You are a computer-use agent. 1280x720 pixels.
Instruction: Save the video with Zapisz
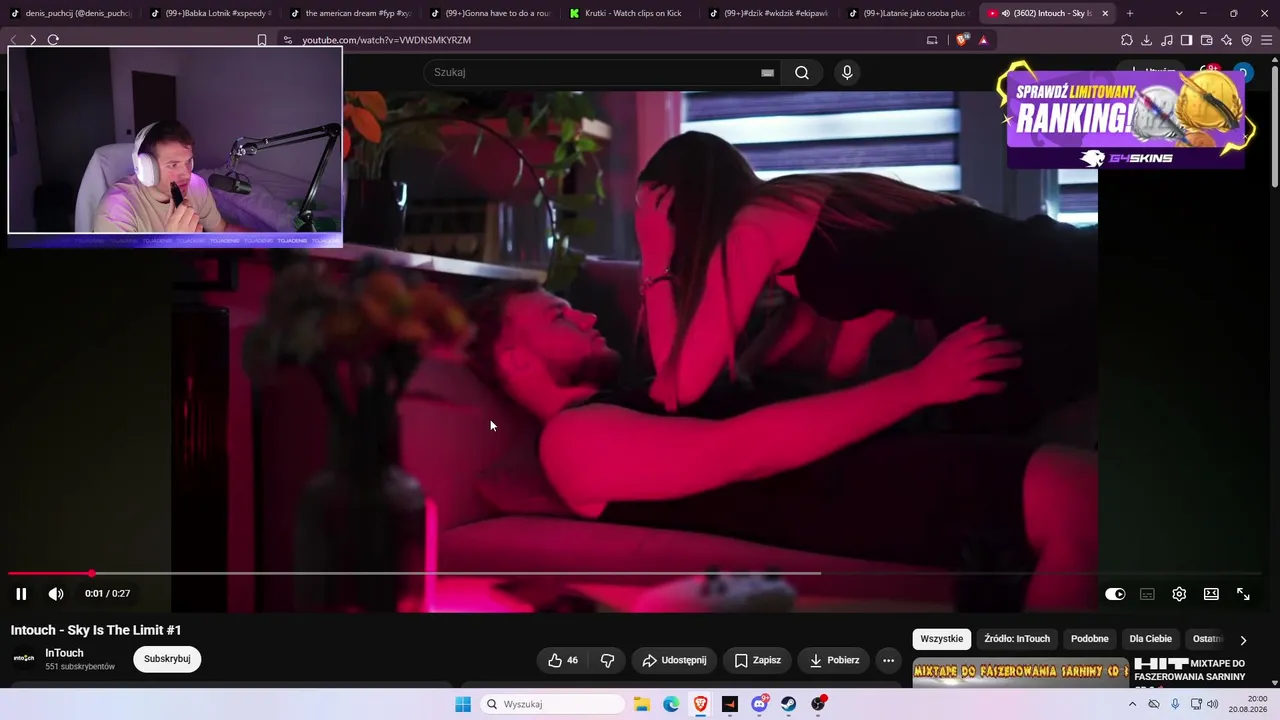[x=757, y=660]
